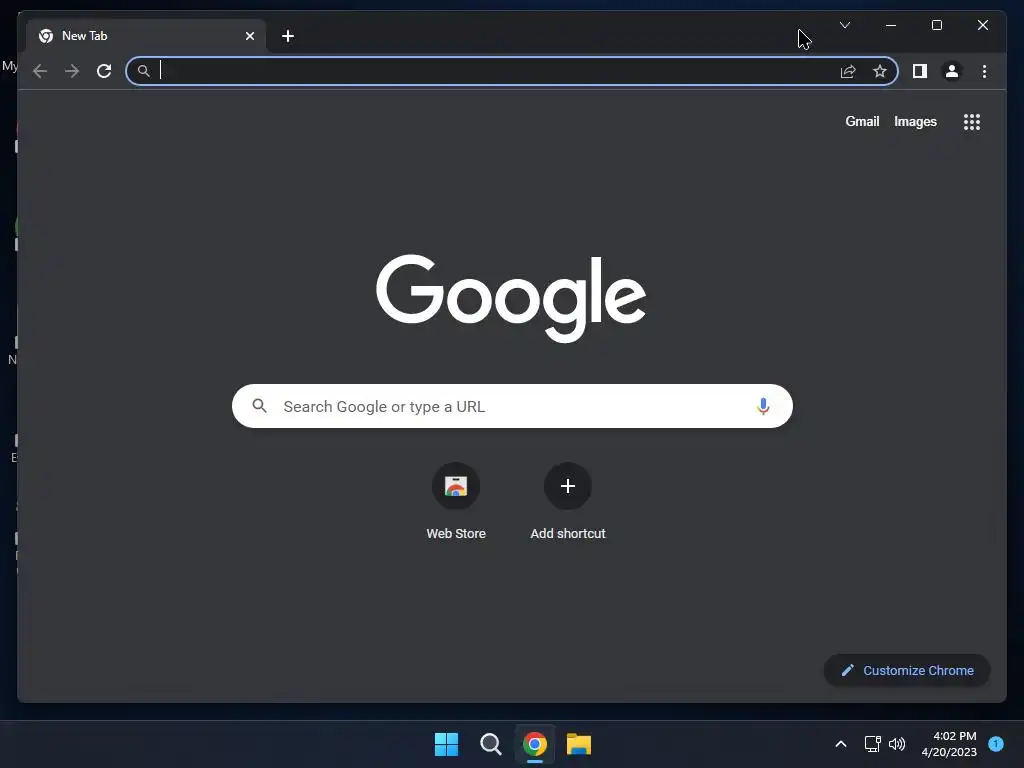Screen dimensions: 1024x768
Task: Show hidden system tray icons
Action: pyautogui.click(x=840, y=744)
